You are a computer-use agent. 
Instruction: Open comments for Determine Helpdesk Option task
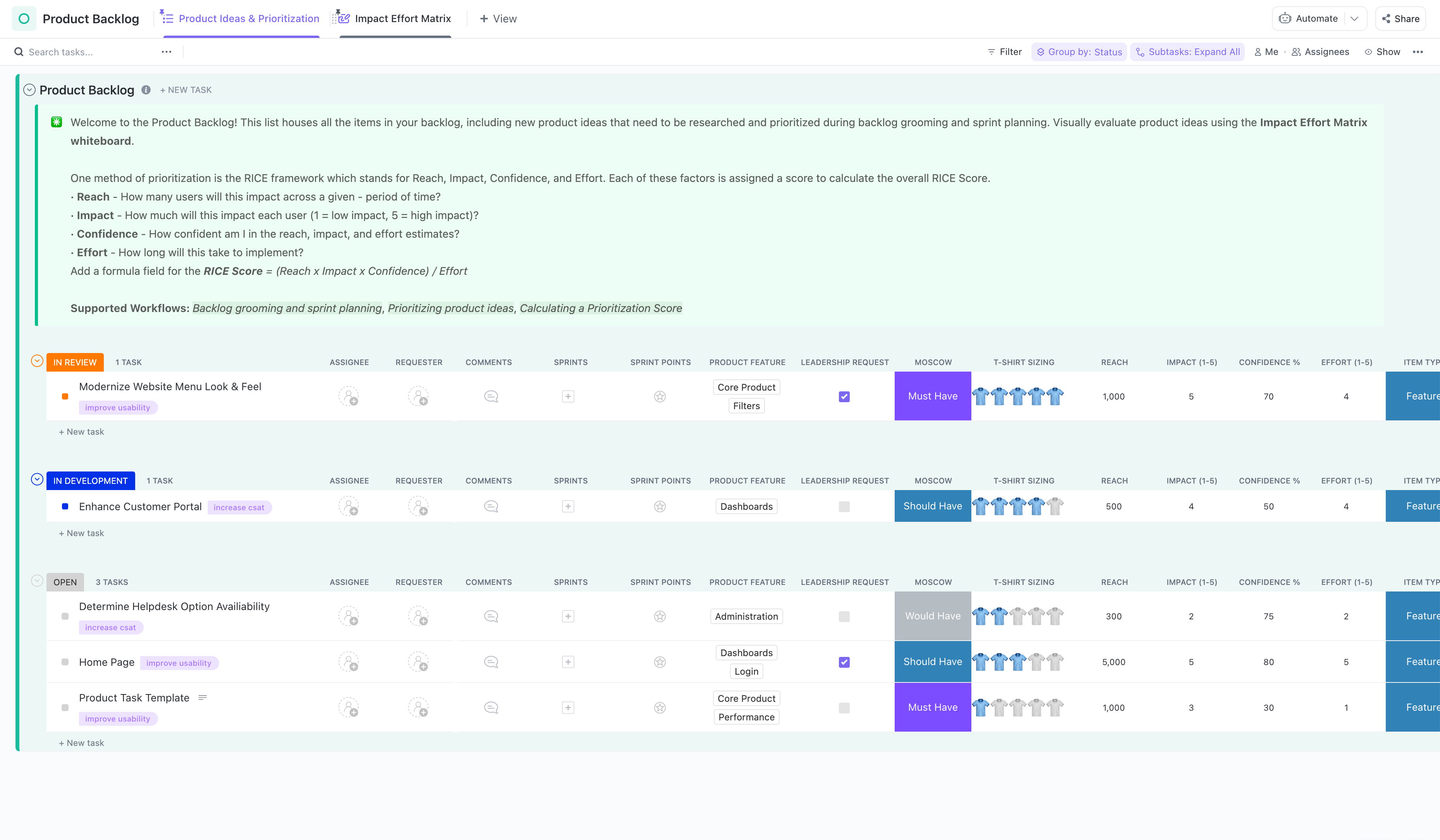point(491,616)
